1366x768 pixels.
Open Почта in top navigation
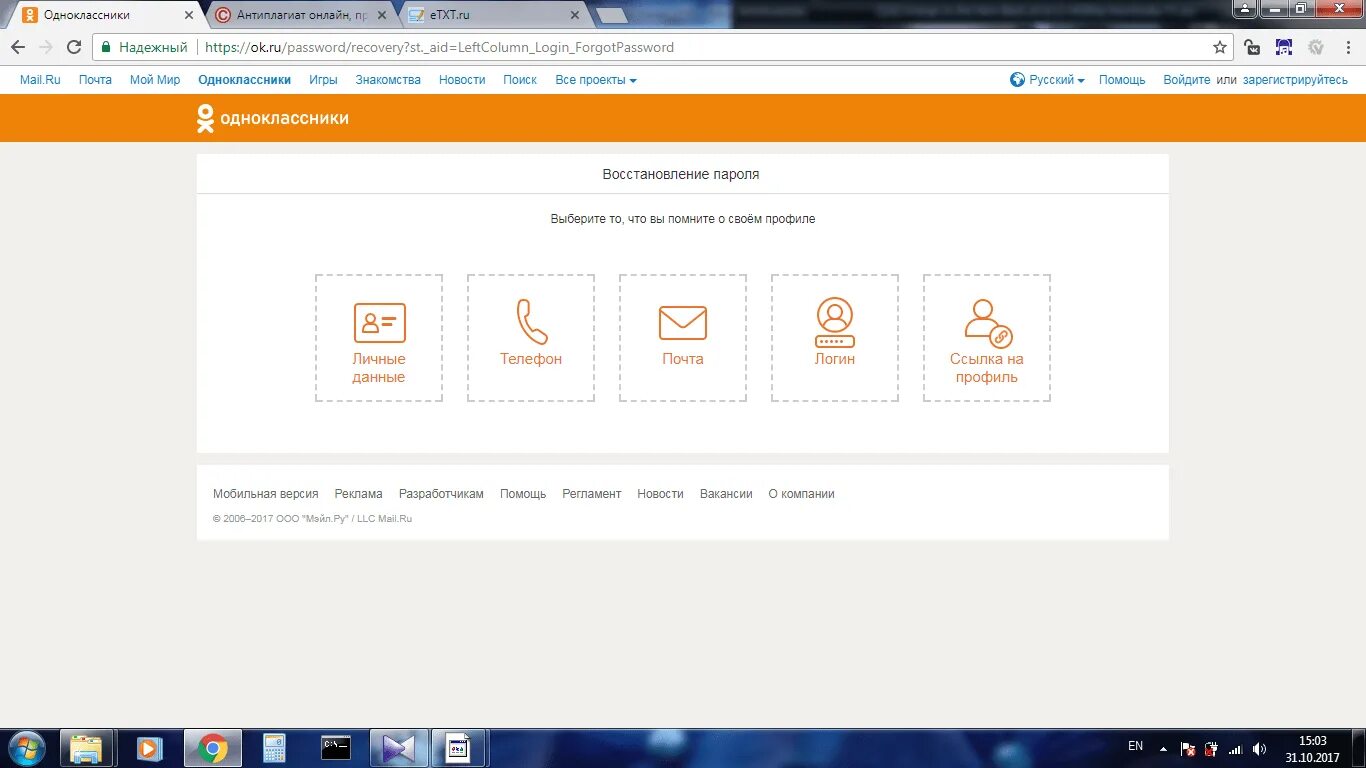(x=95, y=79)
